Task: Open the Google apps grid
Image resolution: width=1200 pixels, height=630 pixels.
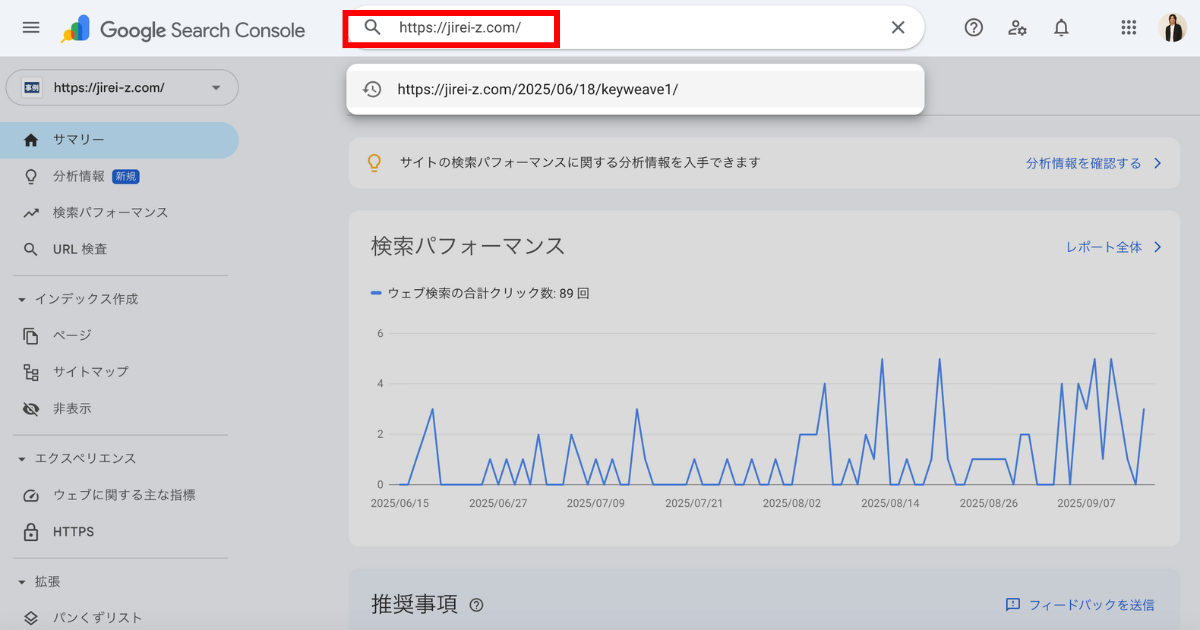Action: [x=1129, y=28]
